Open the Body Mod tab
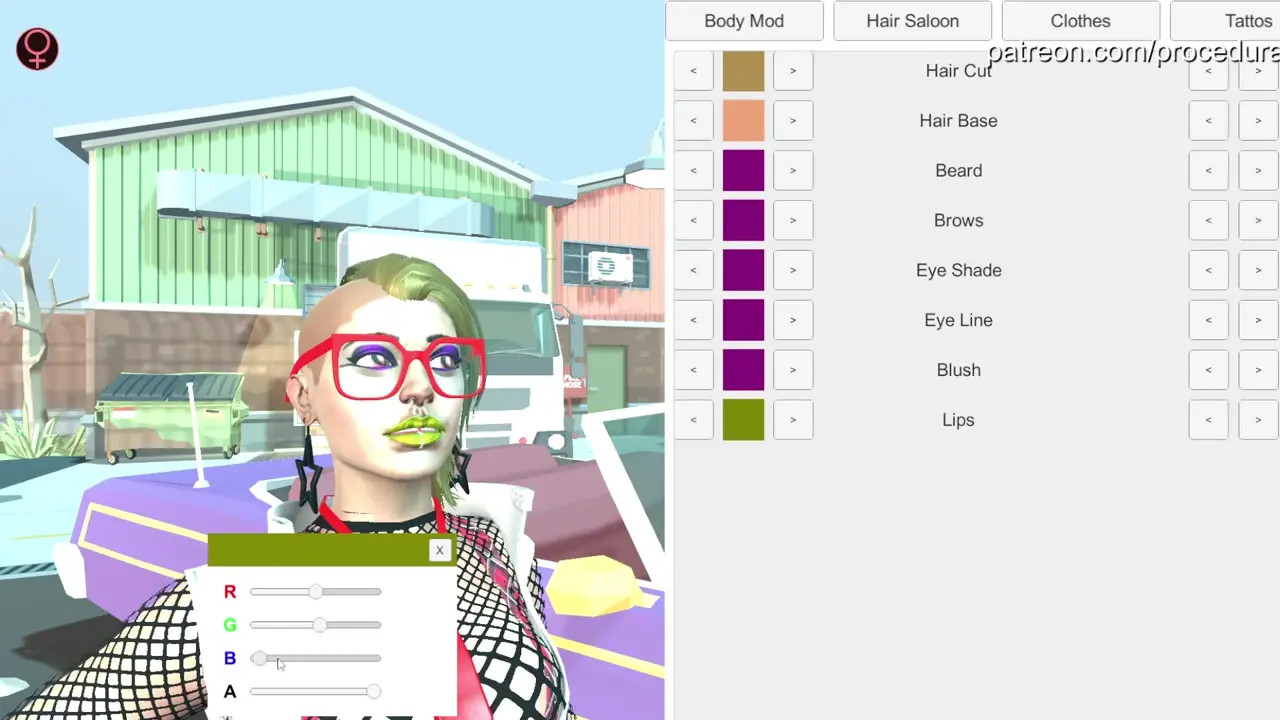 pyautogui.click(x=744, y=21)
